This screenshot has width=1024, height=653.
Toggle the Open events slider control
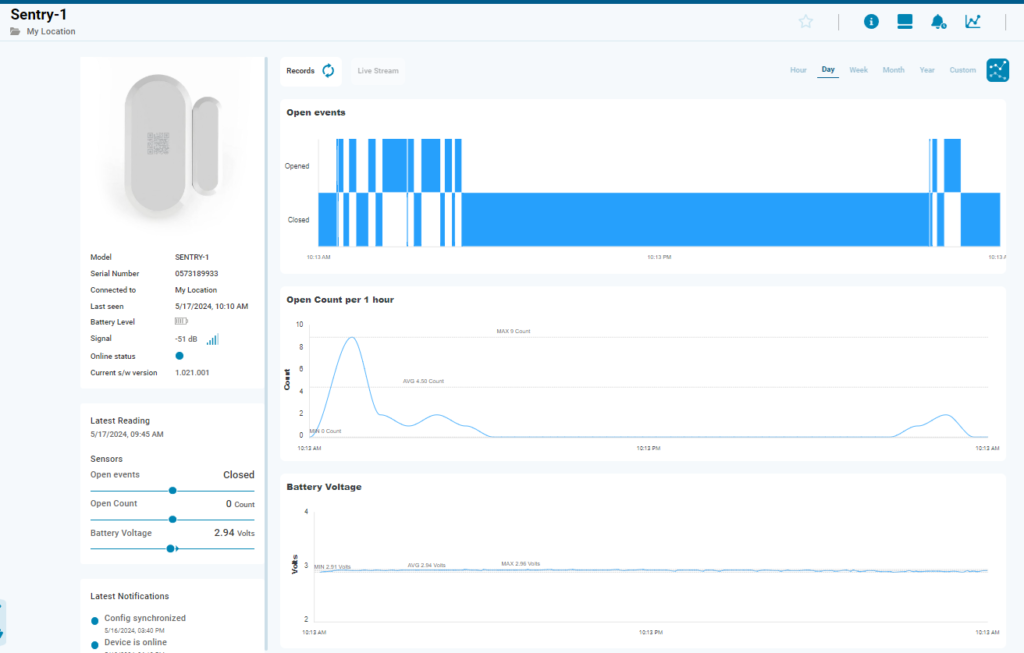click(x=172, y=489)
